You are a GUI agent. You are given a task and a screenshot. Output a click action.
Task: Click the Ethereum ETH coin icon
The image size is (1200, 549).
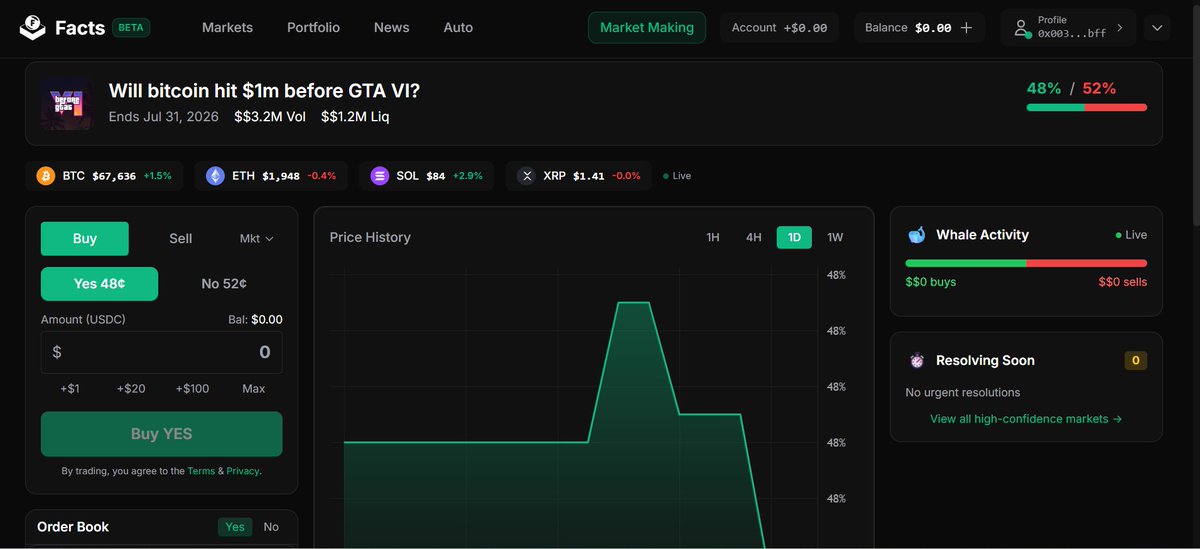point(215,176)
